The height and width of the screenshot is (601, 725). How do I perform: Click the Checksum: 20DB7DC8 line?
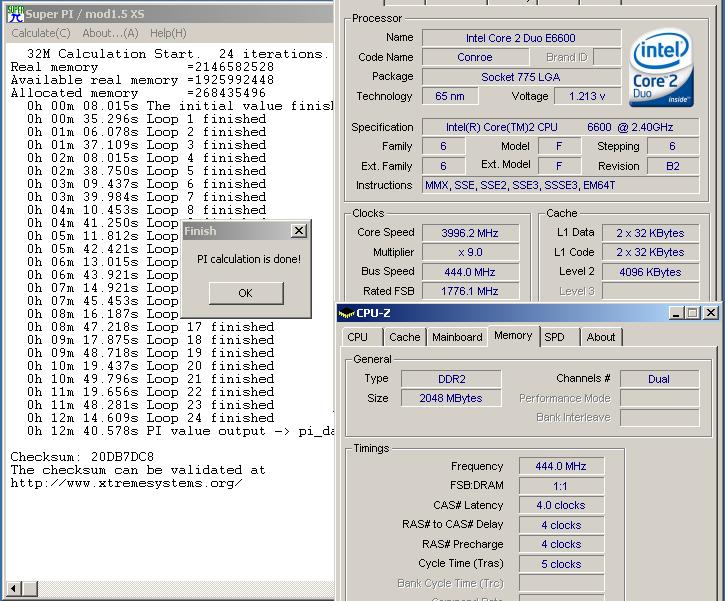(82, 457)
